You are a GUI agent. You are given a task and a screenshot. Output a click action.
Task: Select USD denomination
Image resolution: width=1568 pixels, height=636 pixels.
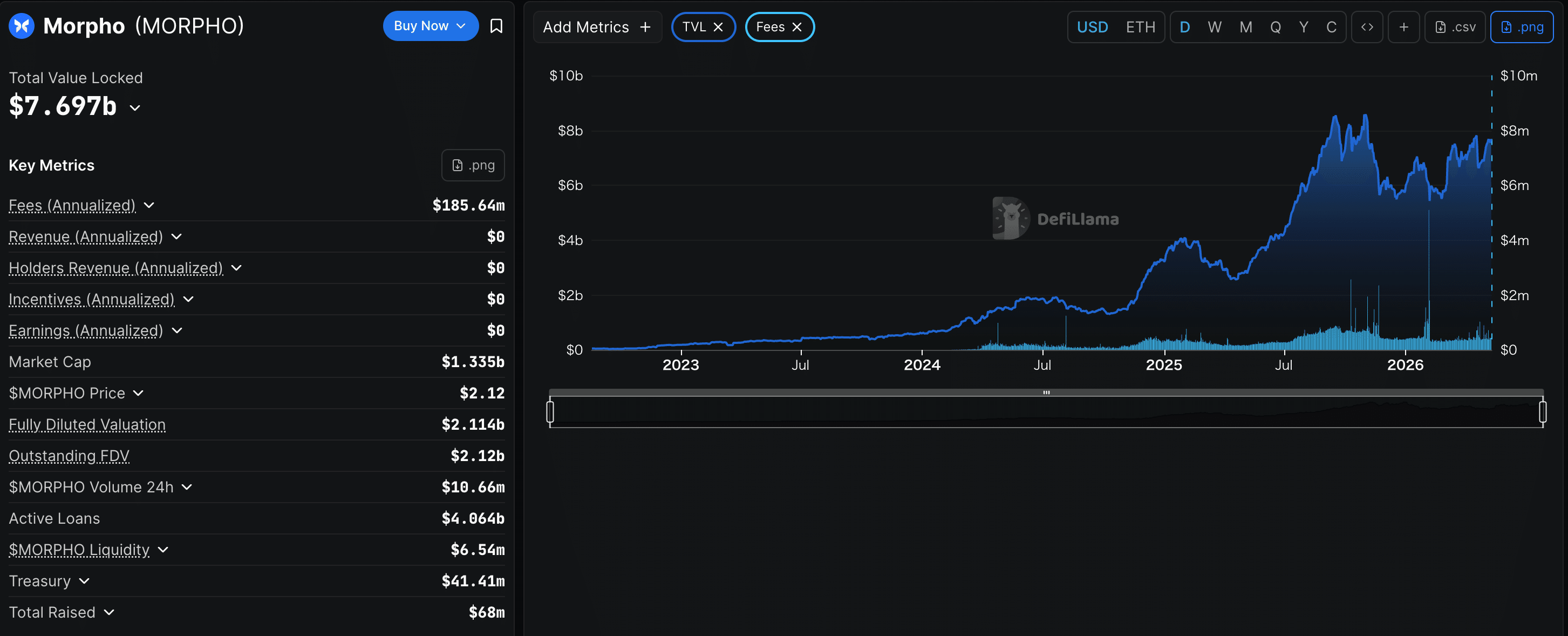1093,27
